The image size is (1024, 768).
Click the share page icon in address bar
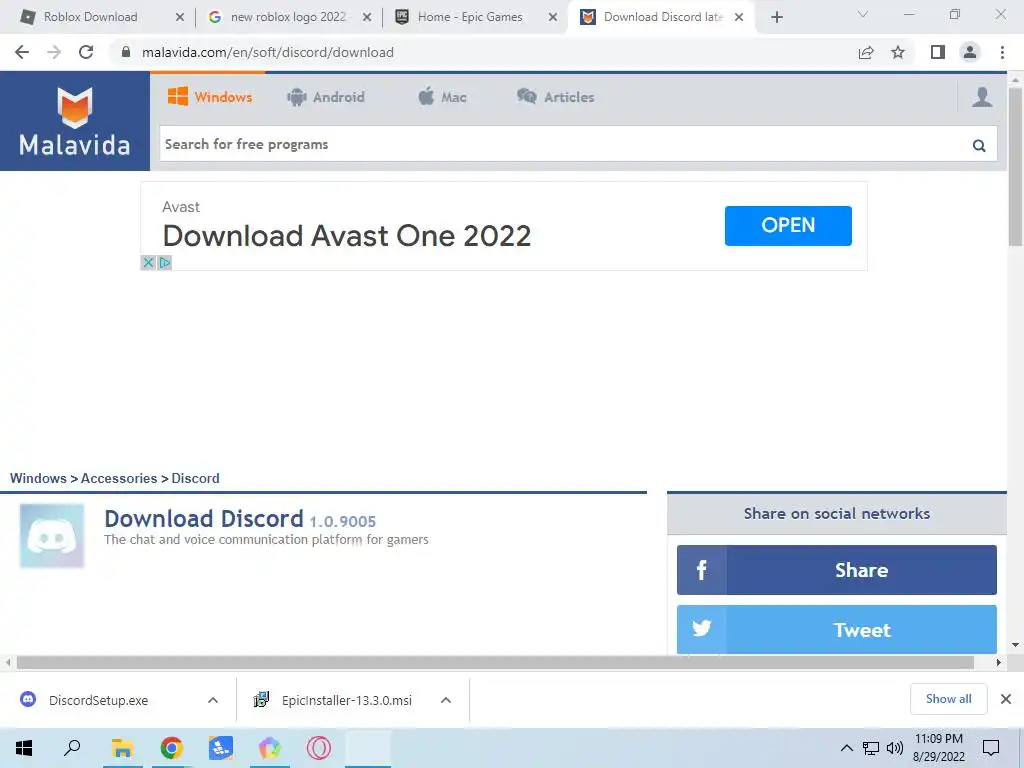click(865, 52)
